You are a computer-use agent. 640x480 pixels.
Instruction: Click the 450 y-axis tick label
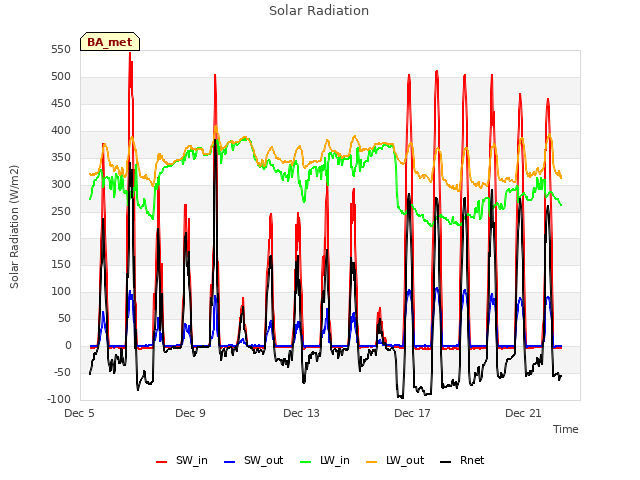coord(61,104)
